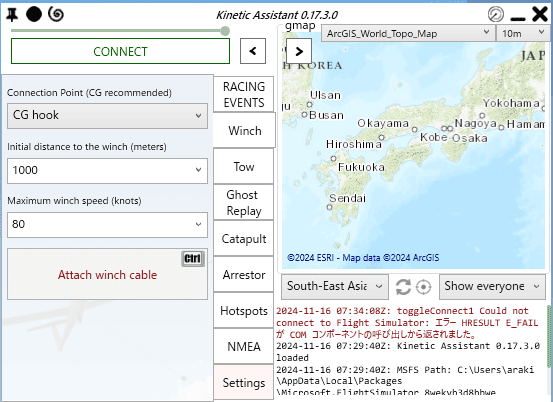This screenshot has width=553, height=402.
Task: Click Attach winch cable button
Action: (107, 274)
